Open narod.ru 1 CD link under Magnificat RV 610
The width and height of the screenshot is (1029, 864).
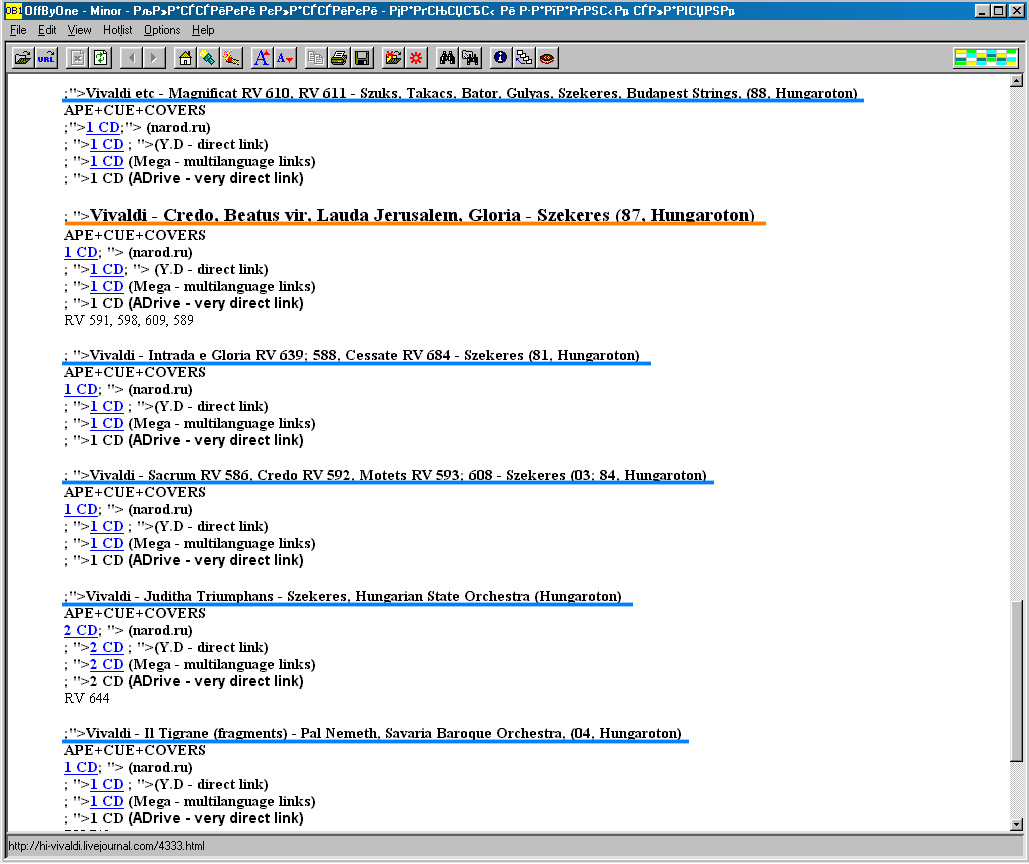[x=103, y=127]
